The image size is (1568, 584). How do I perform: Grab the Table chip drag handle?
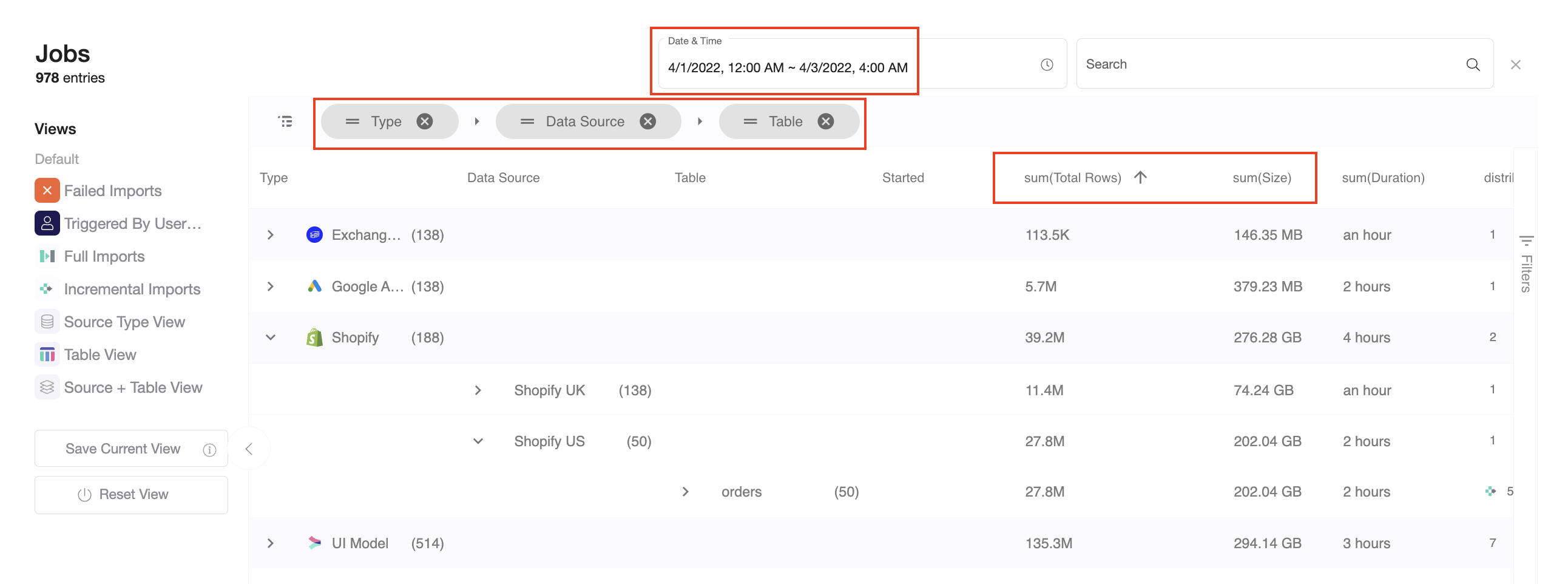point(750,121)
